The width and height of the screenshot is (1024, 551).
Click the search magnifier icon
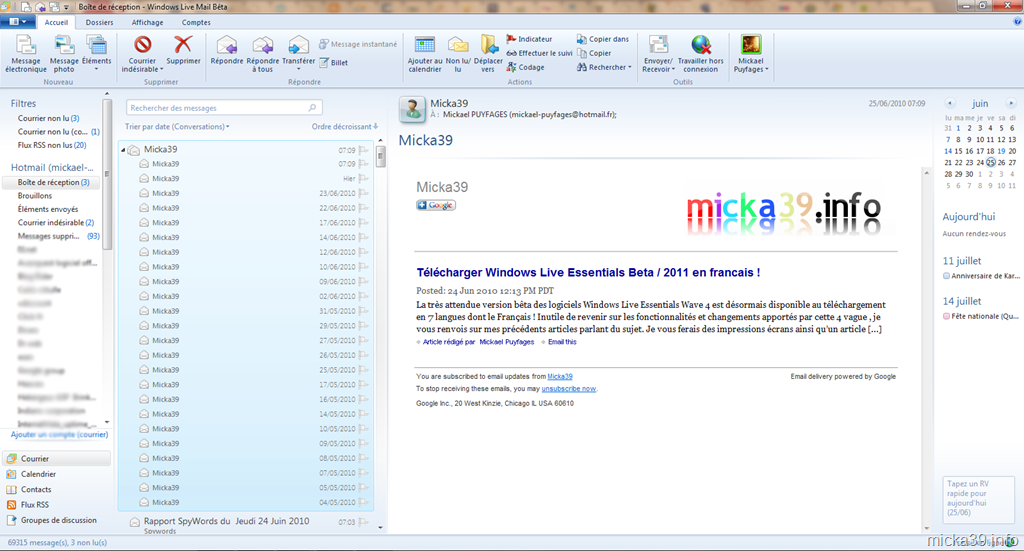312,108
